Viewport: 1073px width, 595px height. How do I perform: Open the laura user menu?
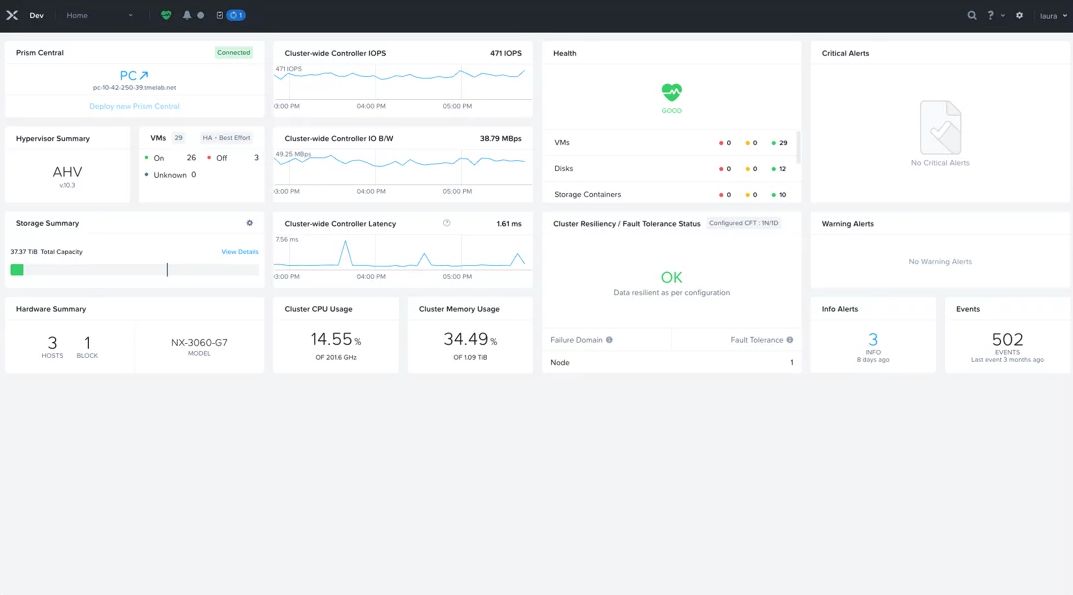(x=1053, y=16)
